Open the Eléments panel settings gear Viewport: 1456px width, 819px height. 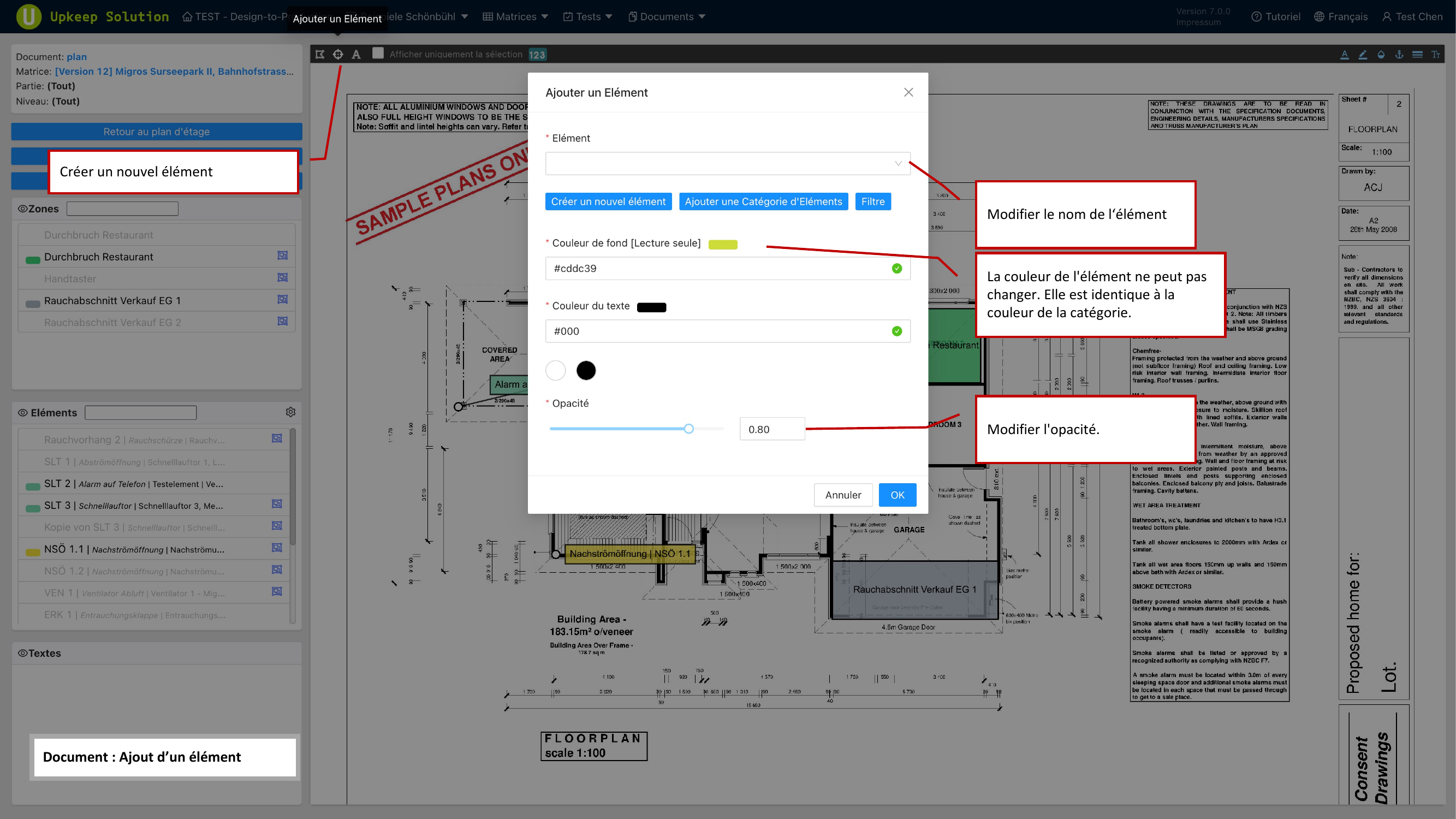(x=290, y=412)
